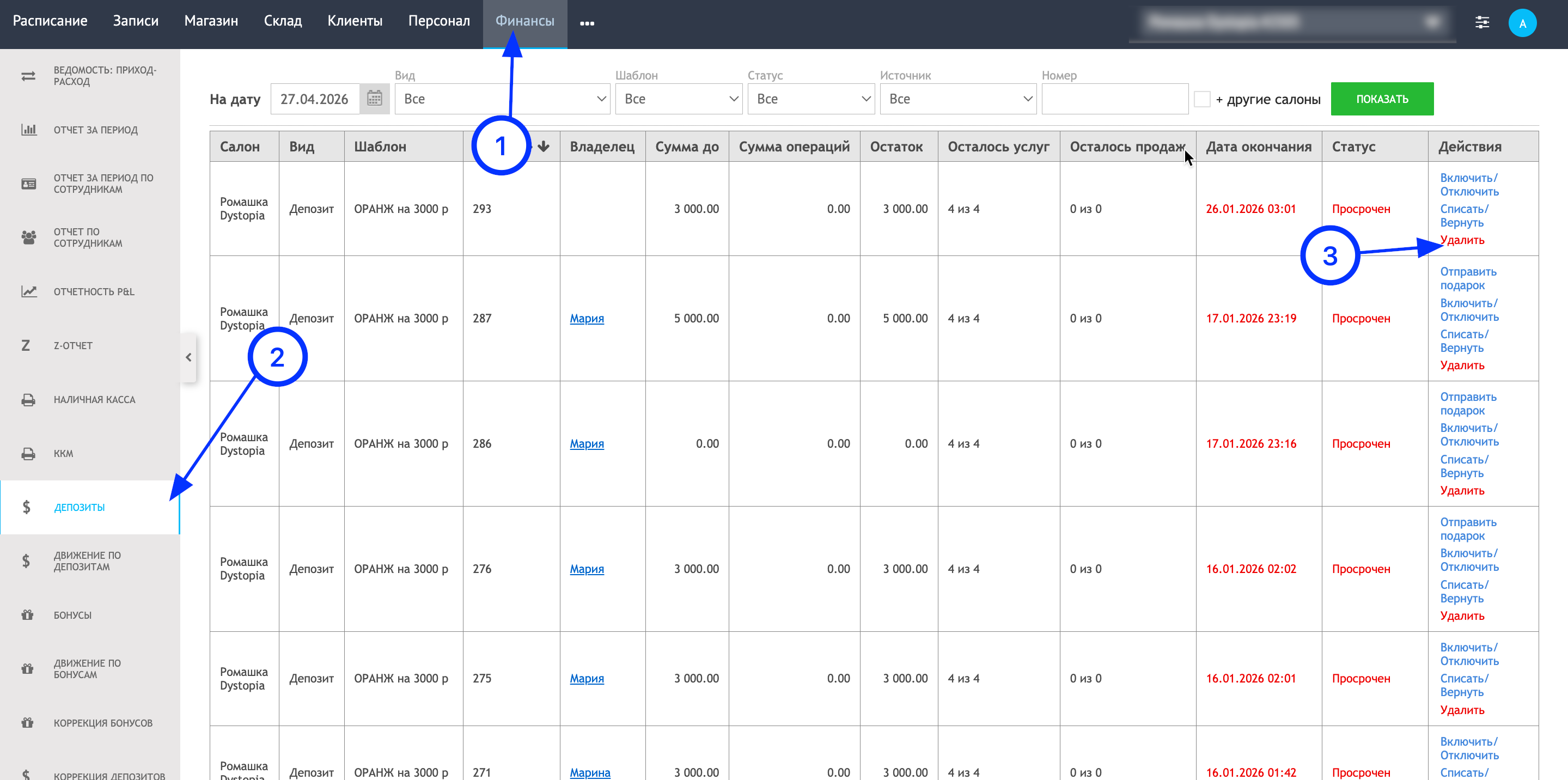Click the gift icon for Движение по бонусам

pyautogui.click(x=27, y=668)
